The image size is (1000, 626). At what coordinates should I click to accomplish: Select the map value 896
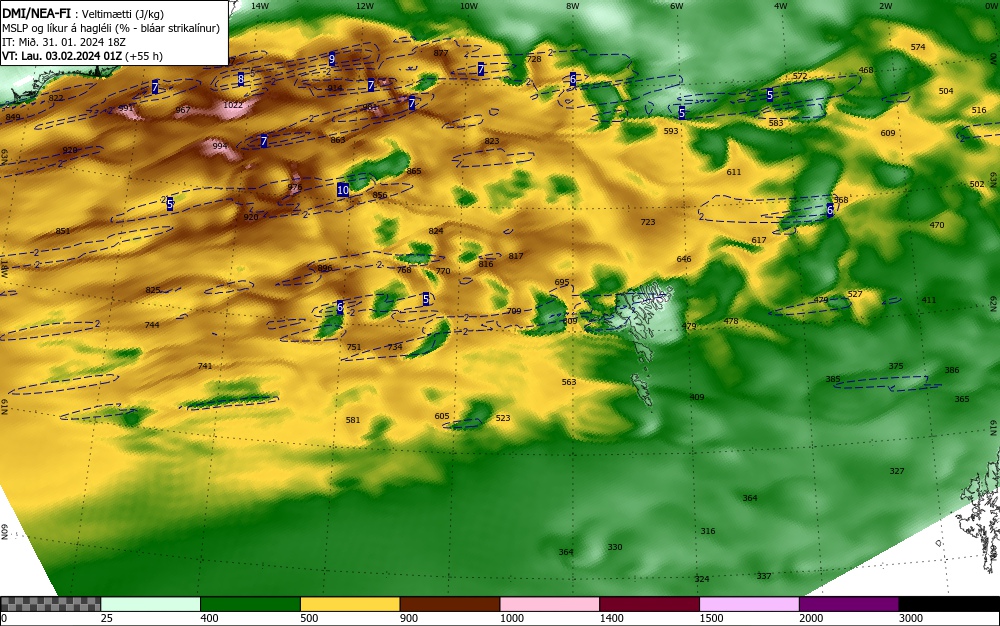tap(325, 268)
